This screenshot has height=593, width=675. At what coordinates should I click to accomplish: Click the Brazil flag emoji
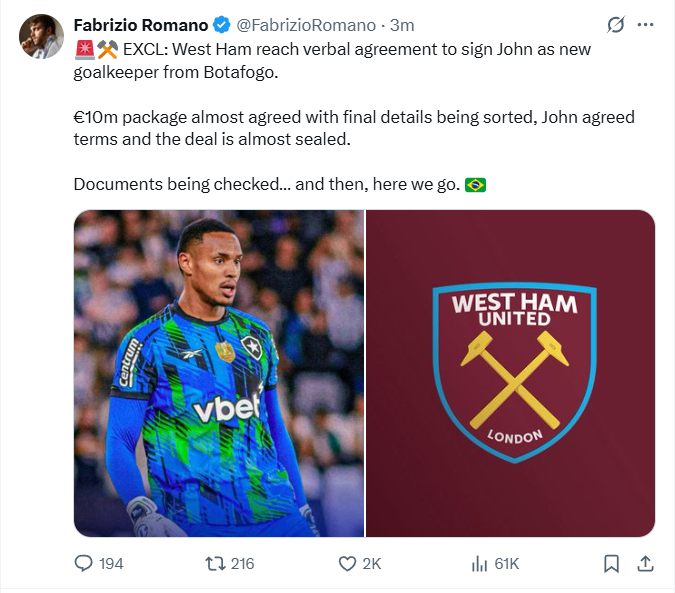tap(476, 185)
